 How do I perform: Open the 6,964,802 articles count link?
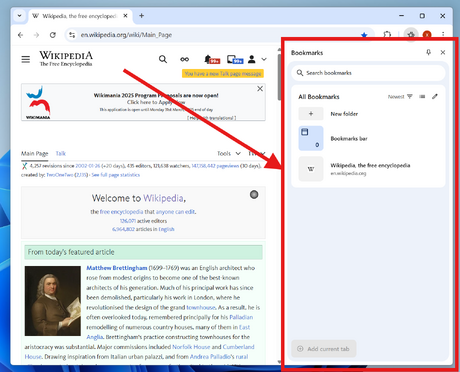click(123, 229)
